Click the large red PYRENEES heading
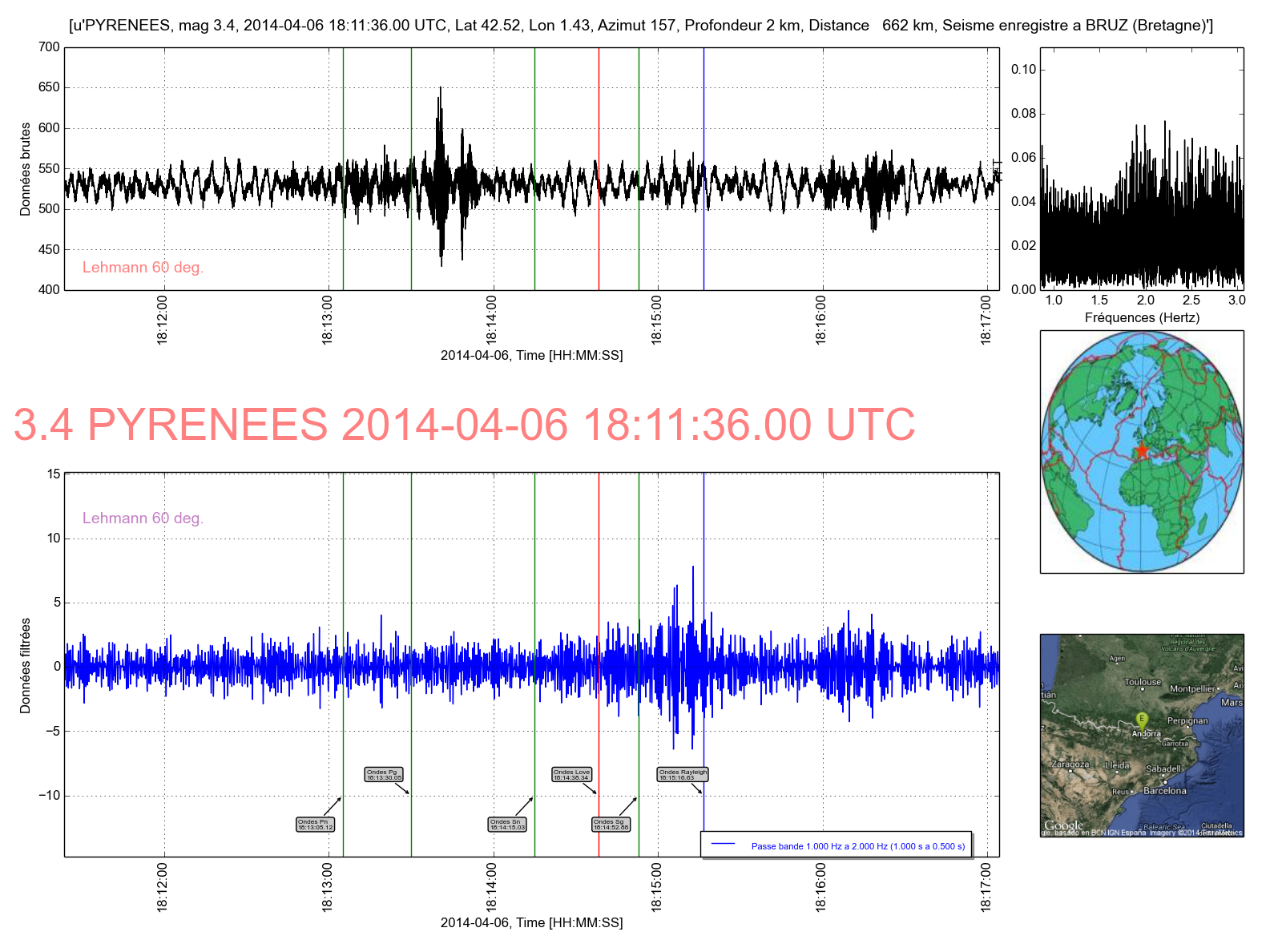The width and height of the screenshot is (1282, 952). (464, 425)
